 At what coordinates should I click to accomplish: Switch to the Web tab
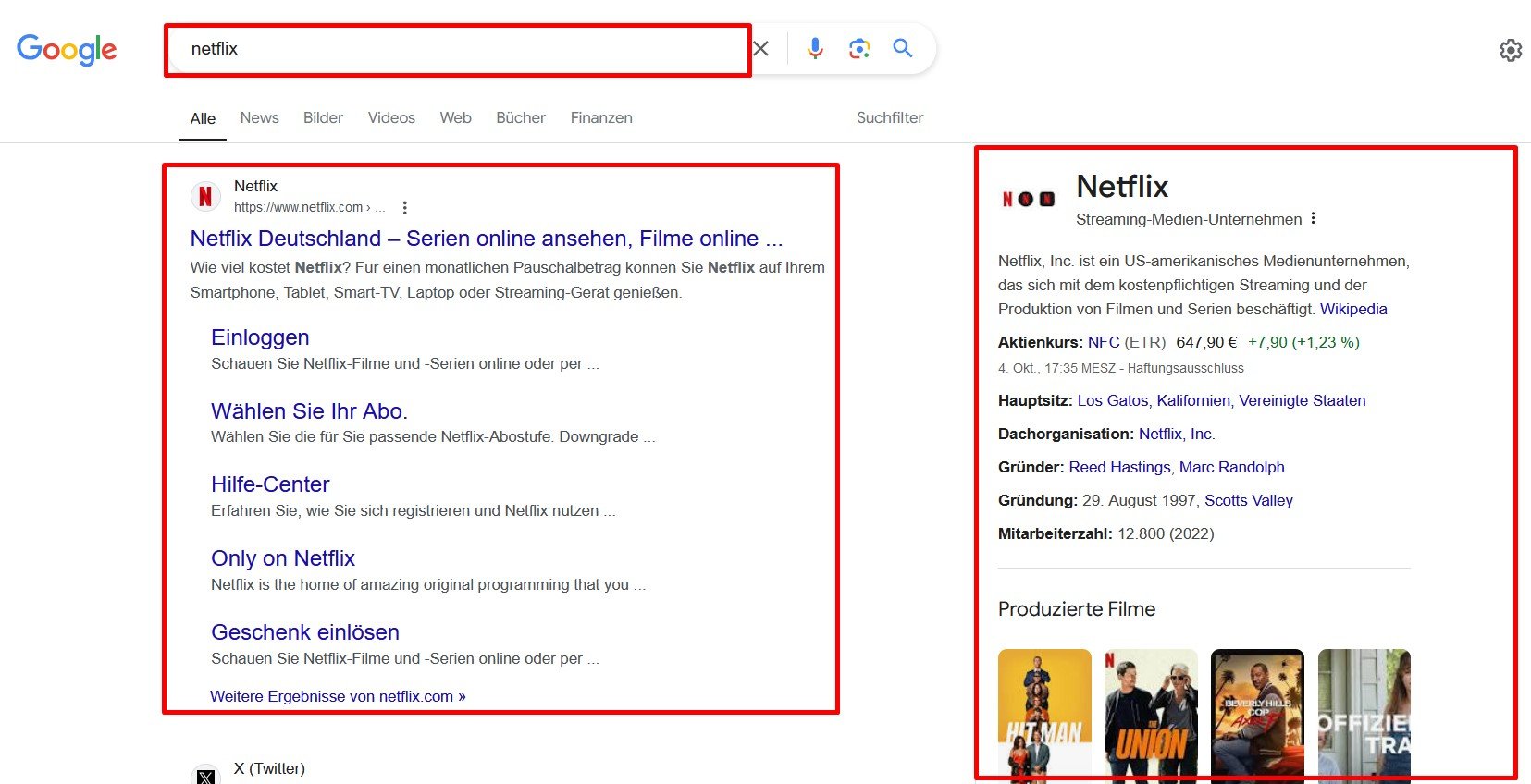(x=455, y=117)
